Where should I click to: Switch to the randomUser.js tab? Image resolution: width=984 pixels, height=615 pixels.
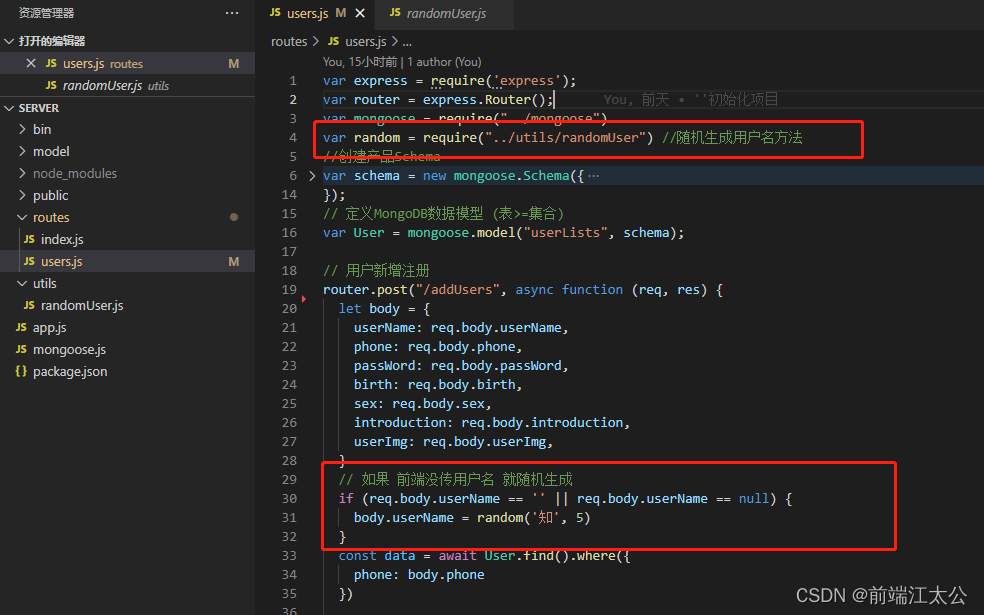pyautogui.click(x=446, y=13)
